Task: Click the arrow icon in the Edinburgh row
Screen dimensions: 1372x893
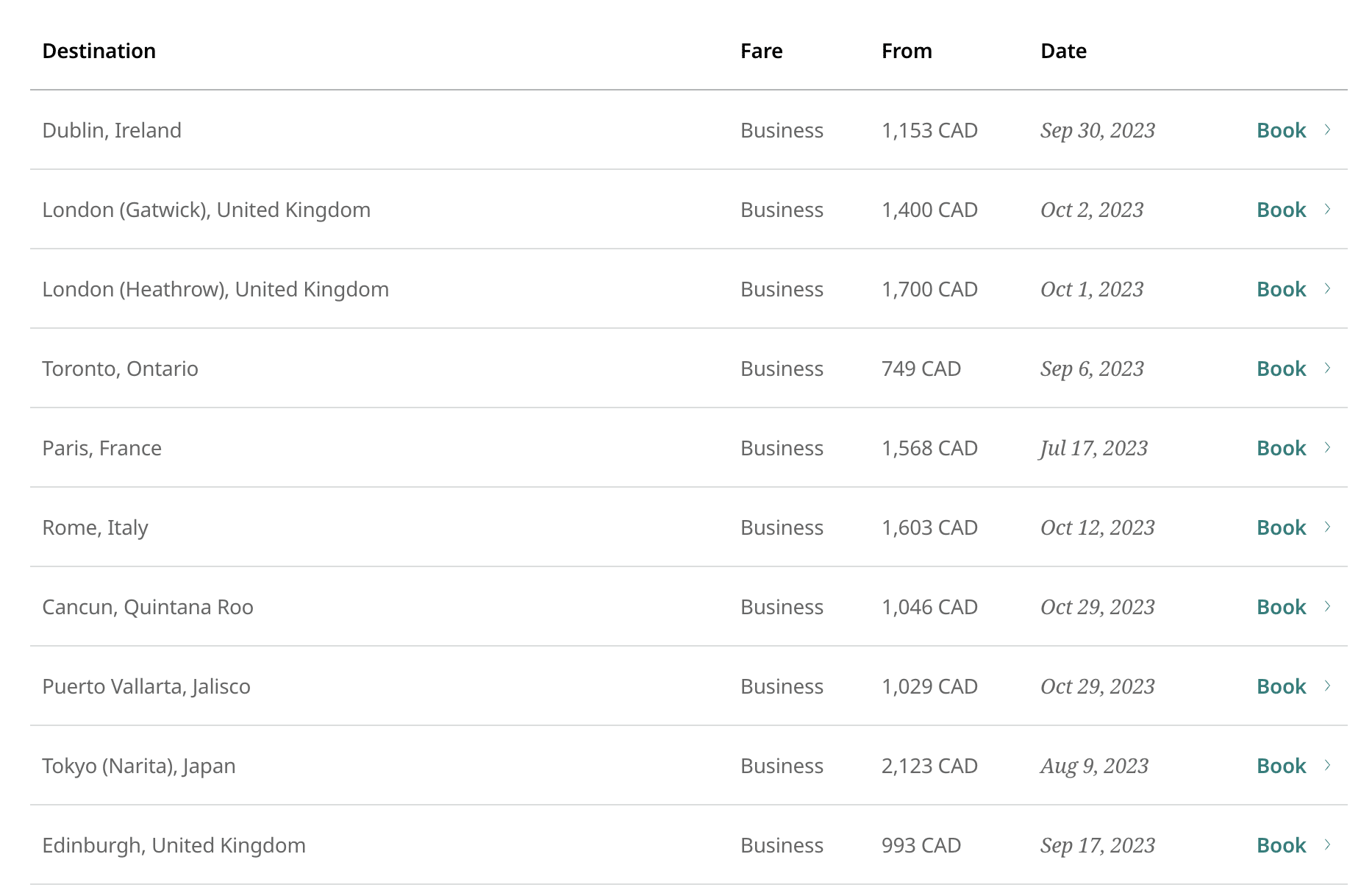Action: point(1327,845)
